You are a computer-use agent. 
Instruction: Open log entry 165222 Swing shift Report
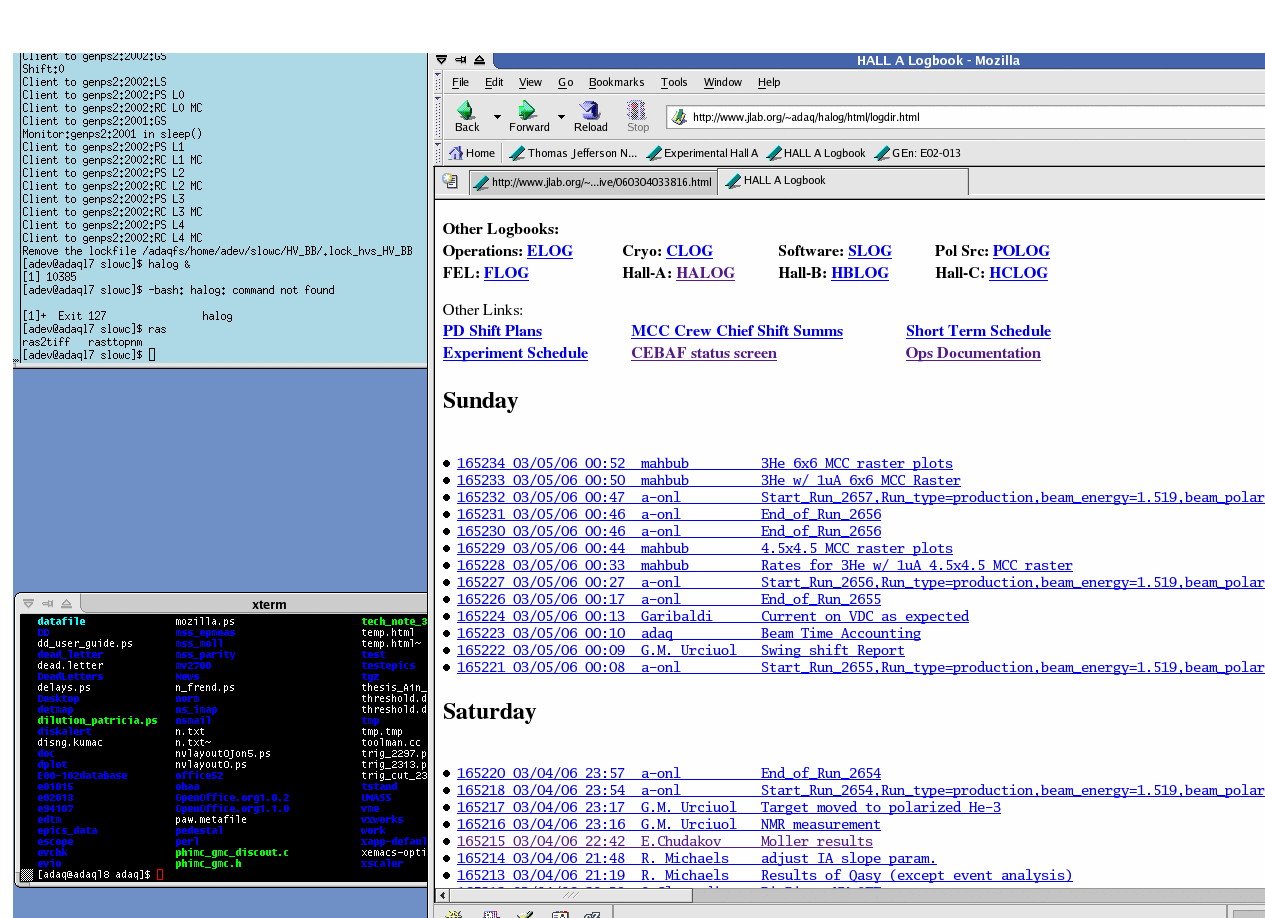pos(681,650)
